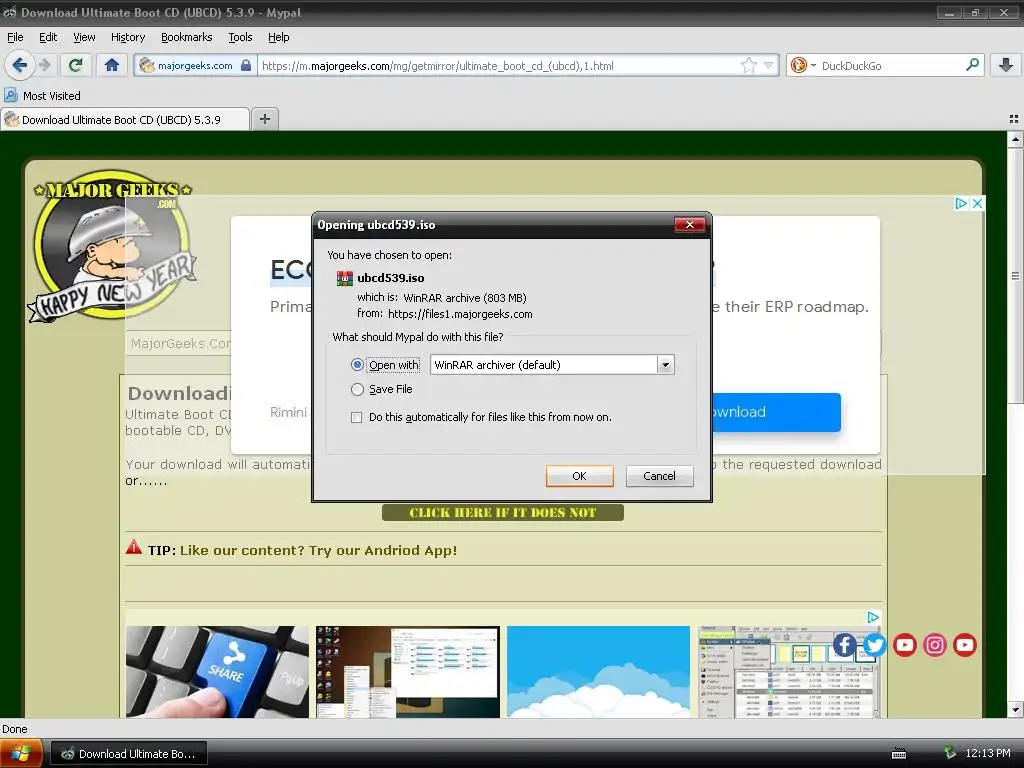Click the search magnifier icon
The height and width of the screenshot is (768, 1024).
(x=972, y=65)
